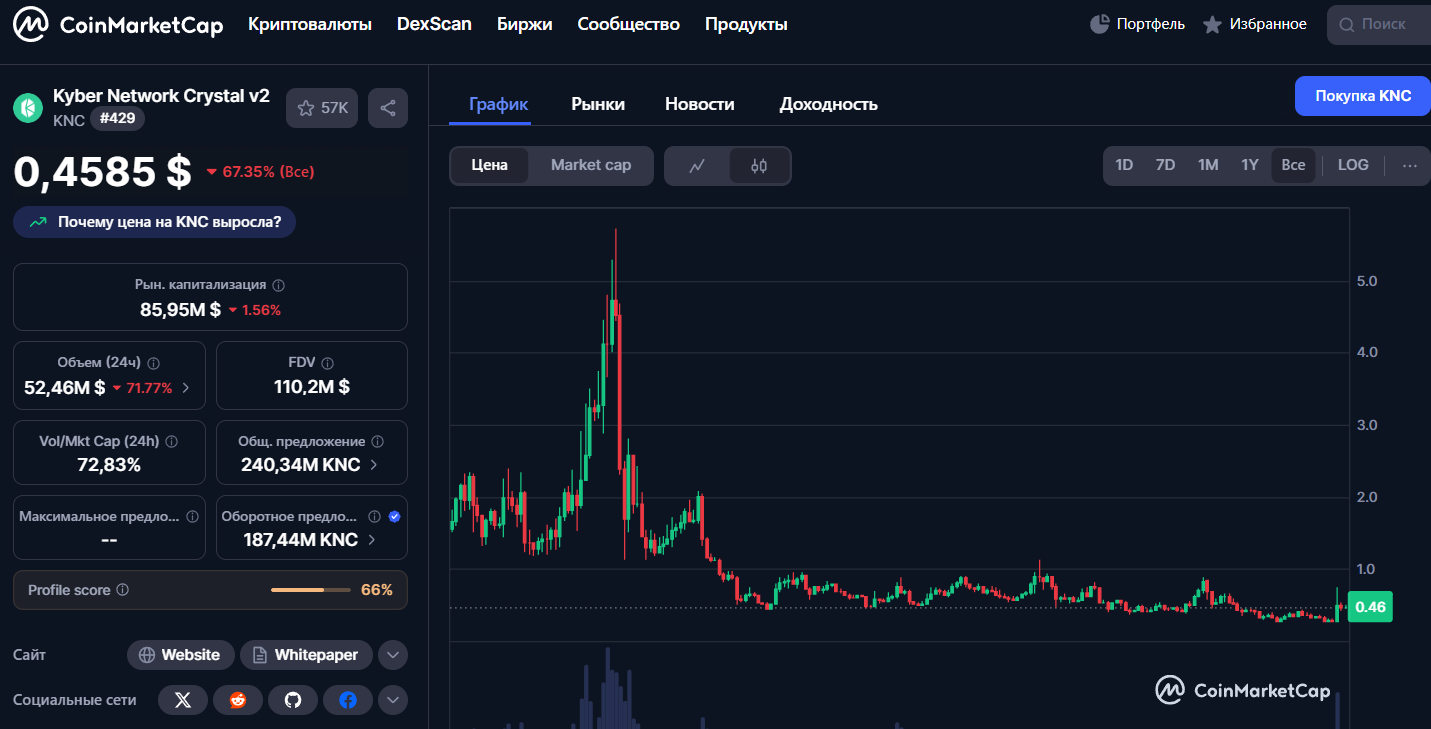This screenshot has width=1431, height=729.
Task: Expand Объем (24ч) details arrow
Action: coord(185,388)
